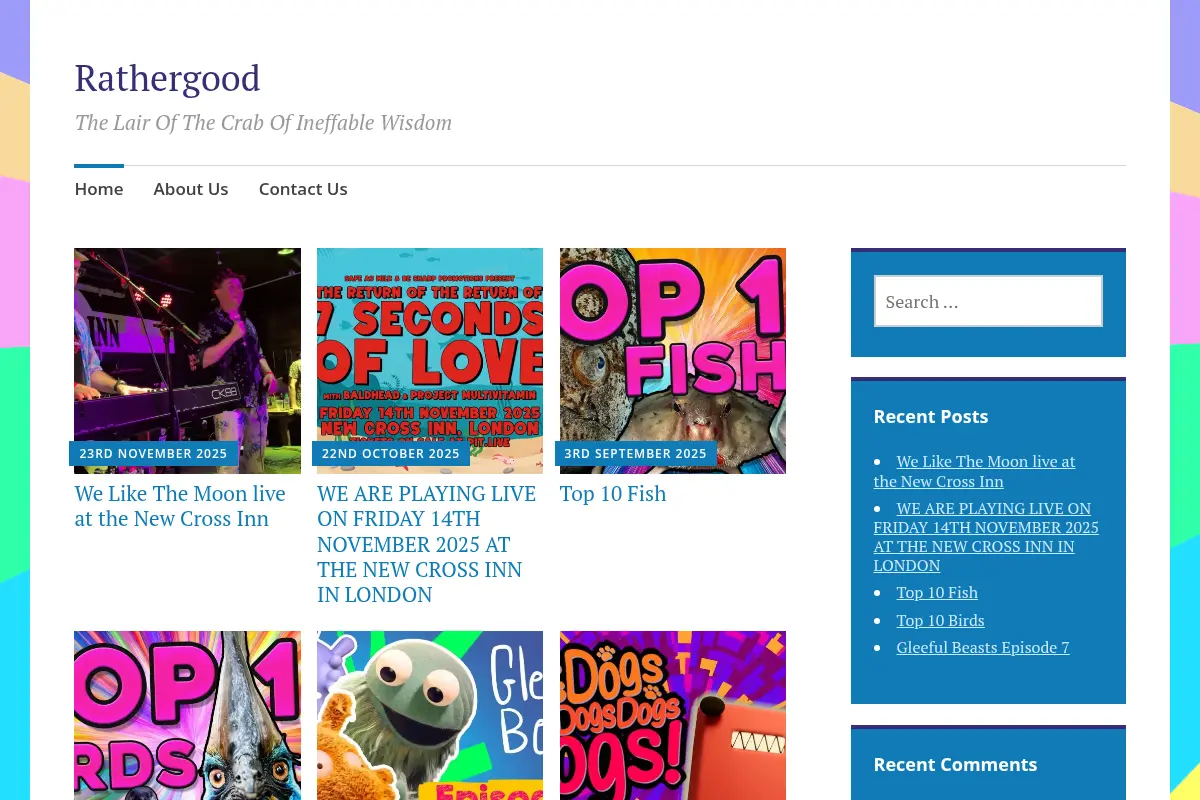Open the 'We Like The Moon live' post title
The height and width of the screenshot is (800, 1200).
coord(180,506)
